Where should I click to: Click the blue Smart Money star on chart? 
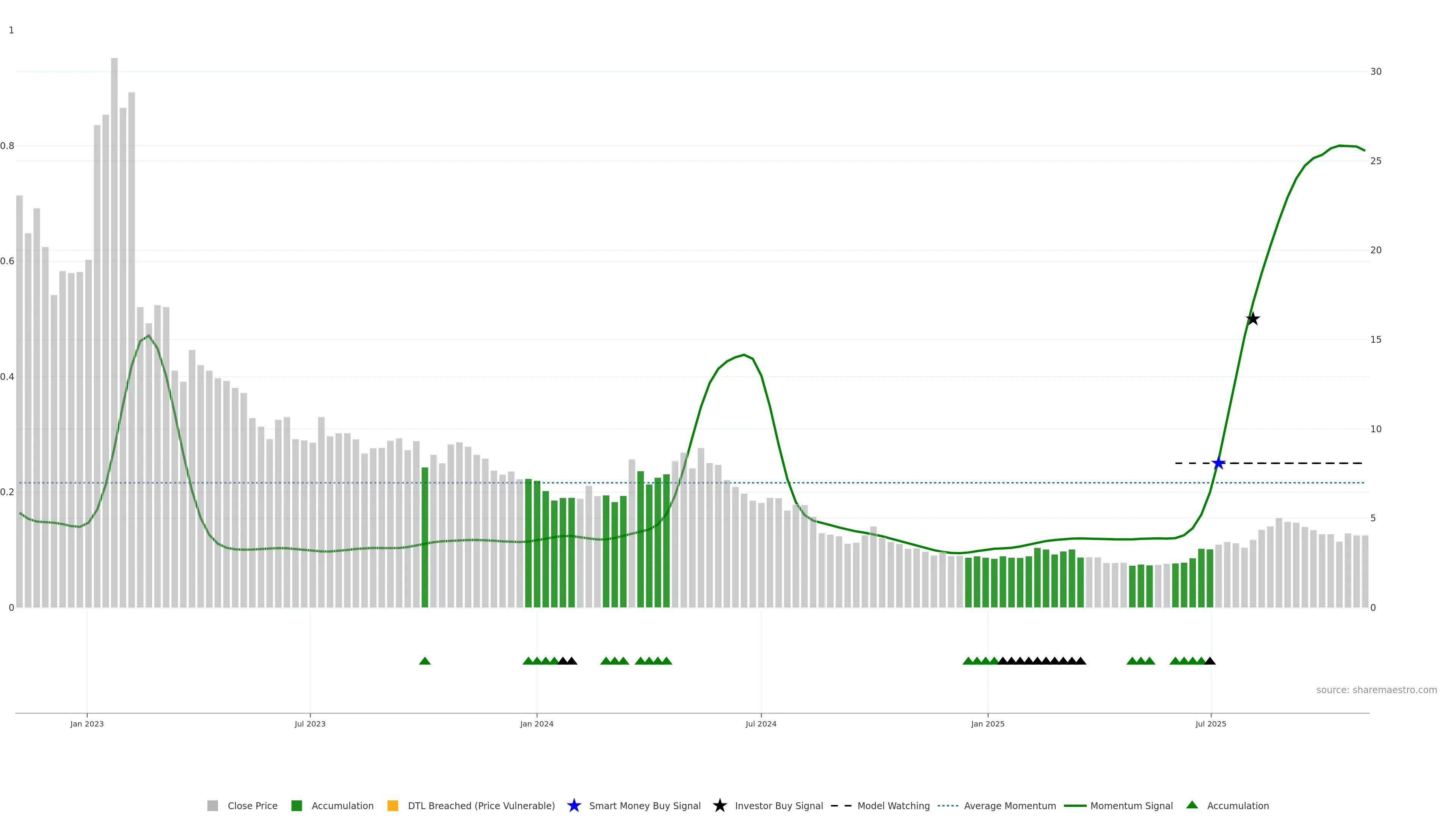pyautogui.click(x=1219, y=463)
